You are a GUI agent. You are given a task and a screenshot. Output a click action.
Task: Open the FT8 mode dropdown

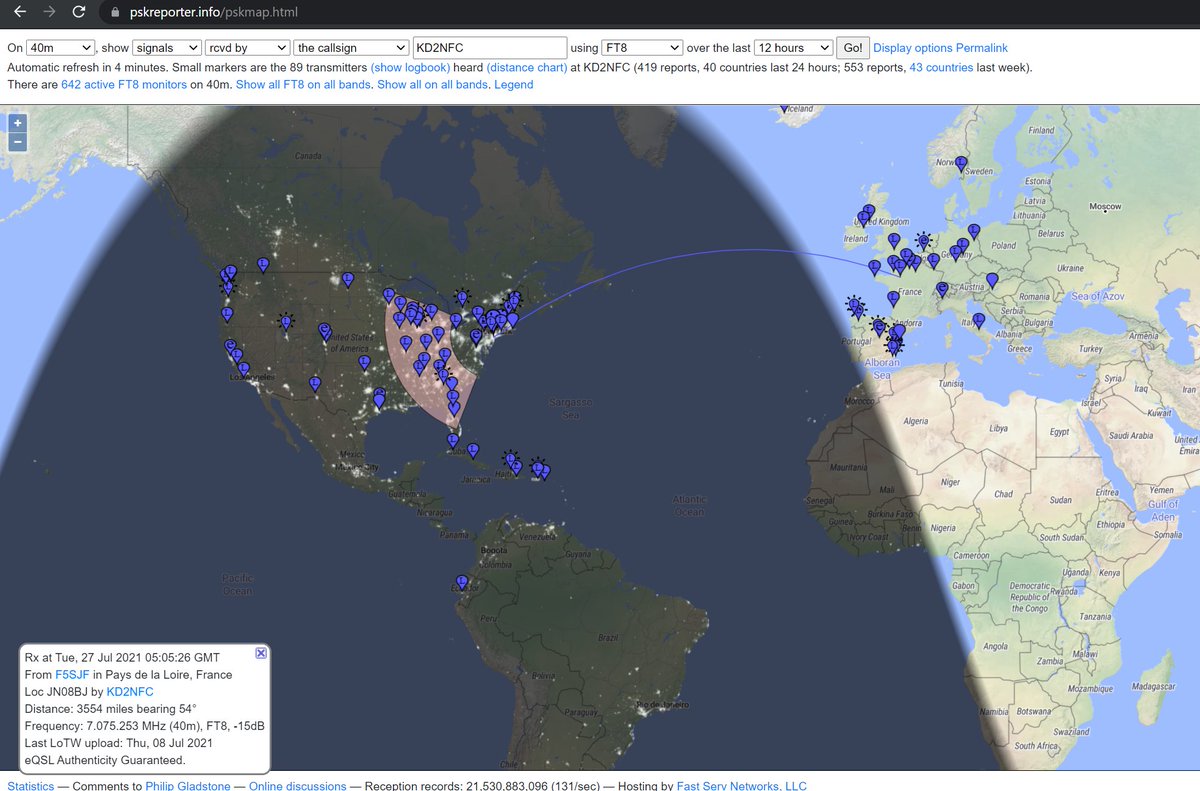(643, 47)
